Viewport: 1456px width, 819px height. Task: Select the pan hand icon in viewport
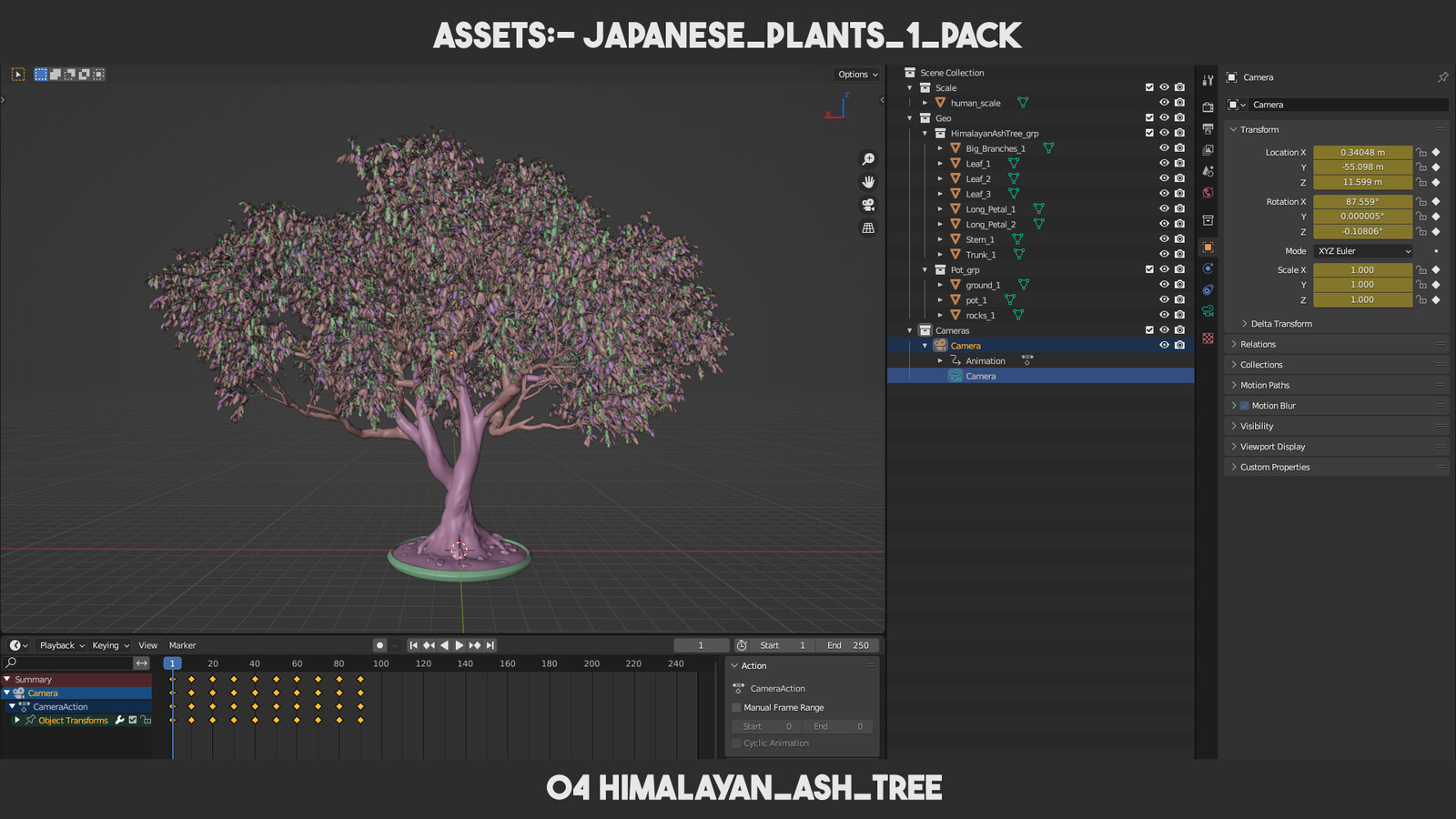click(868, 182)
